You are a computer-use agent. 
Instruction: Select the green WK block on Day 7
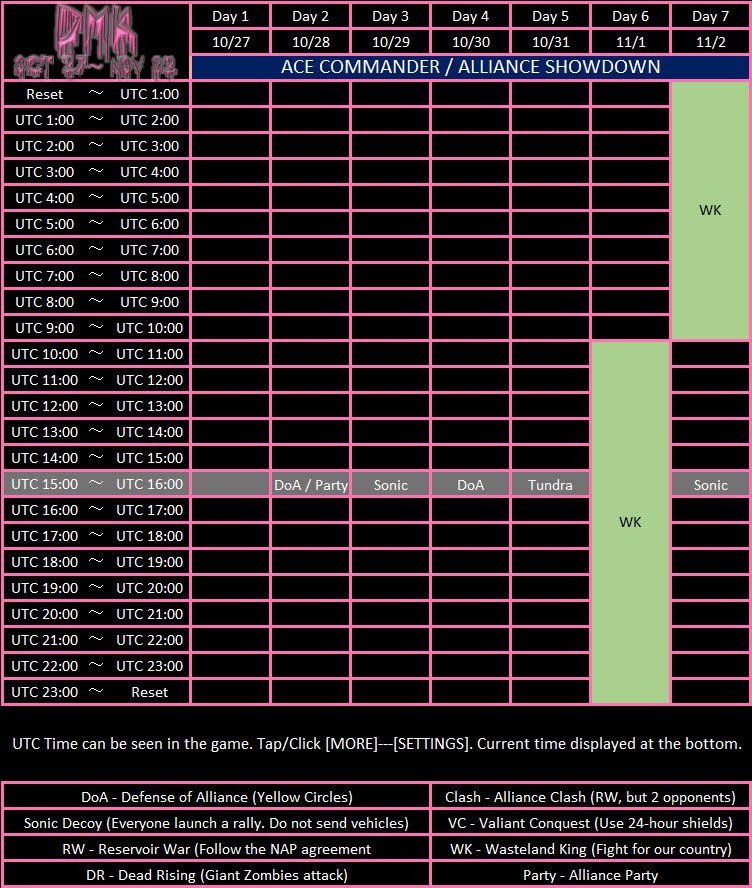(x=710, y=210)
